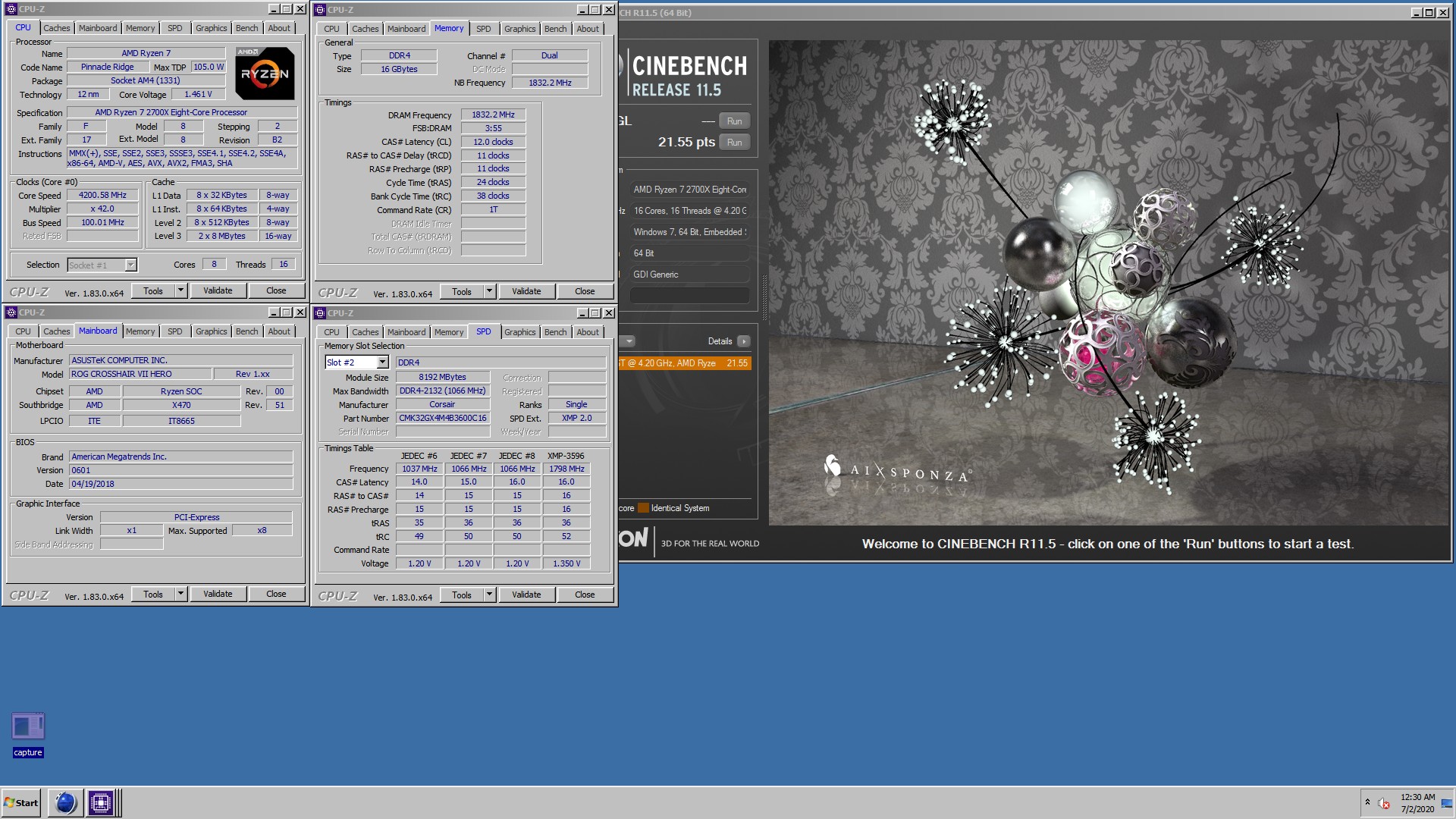
Task: Run the CPU test showing 21.55 pts
Action: pyautogui.click(x=734, y=143)
